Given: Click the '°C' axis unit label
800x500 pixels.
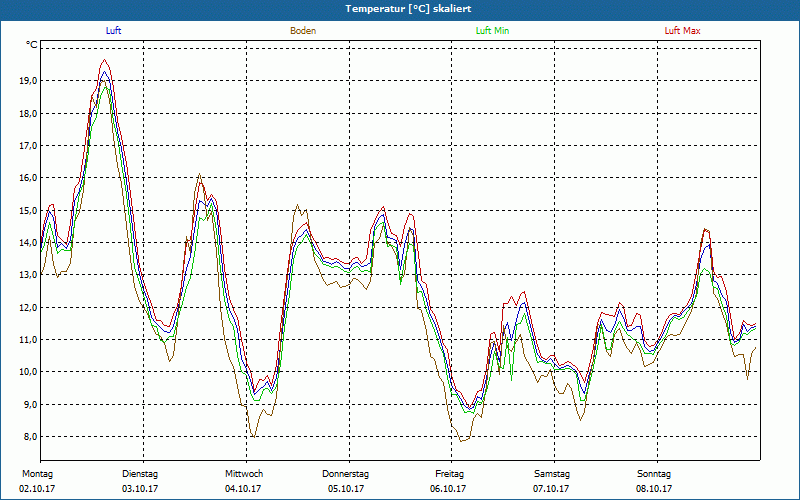Looking at the screenshot, I should [x=32, y=45].
